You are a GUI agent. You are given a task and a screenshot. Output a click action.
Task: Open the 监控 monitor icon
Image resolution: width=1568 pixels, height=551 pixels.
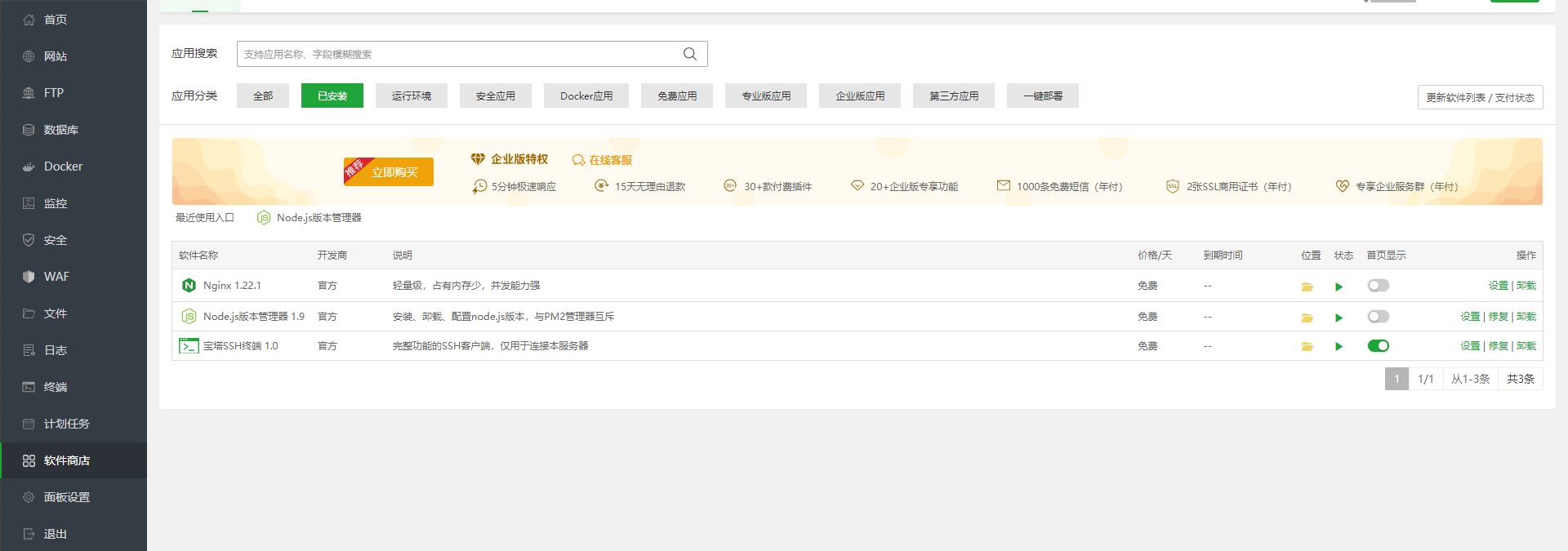[x=29, y=203]
